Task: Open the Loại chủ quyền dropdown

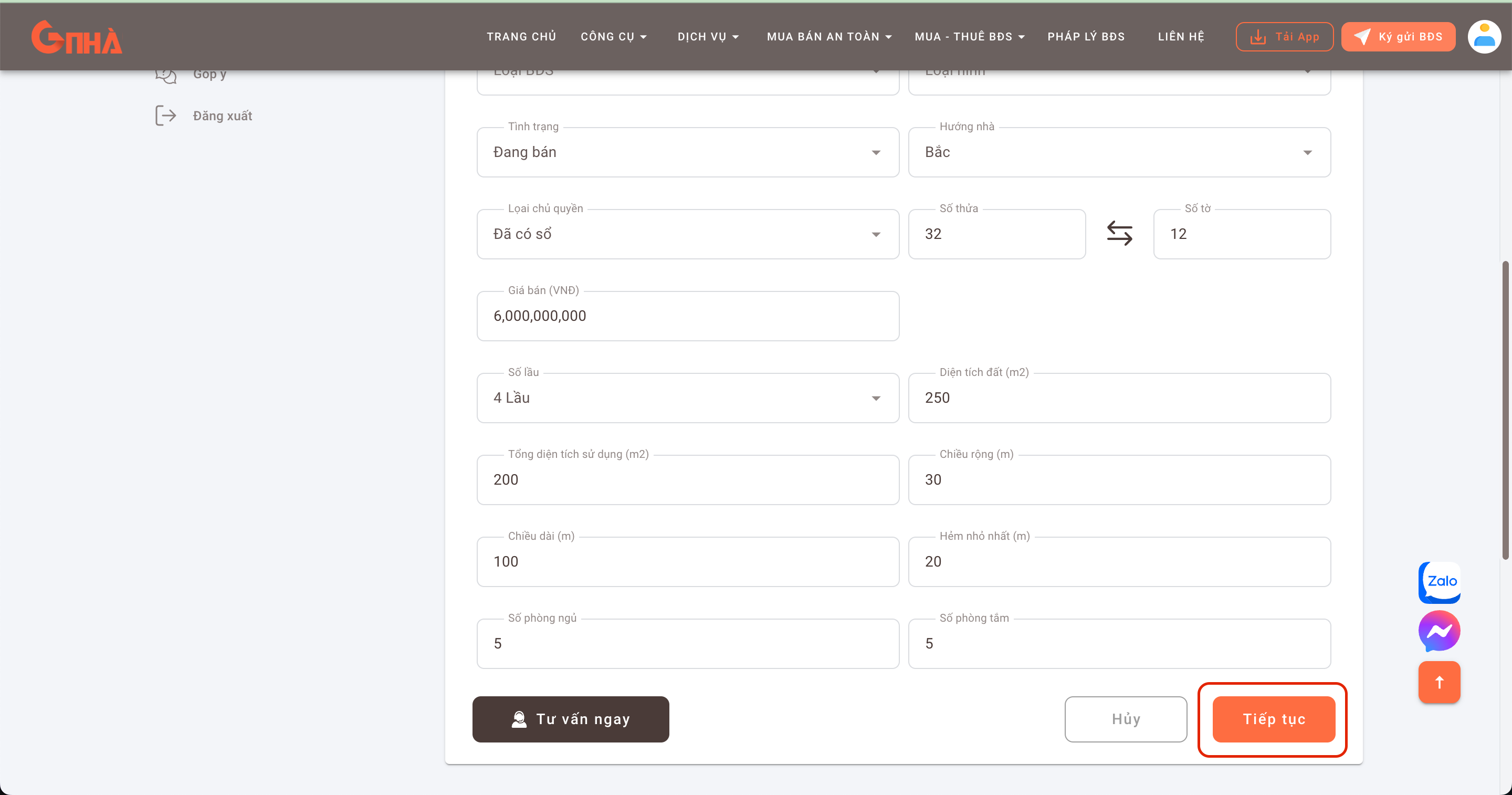Action: tap(688, 234)
